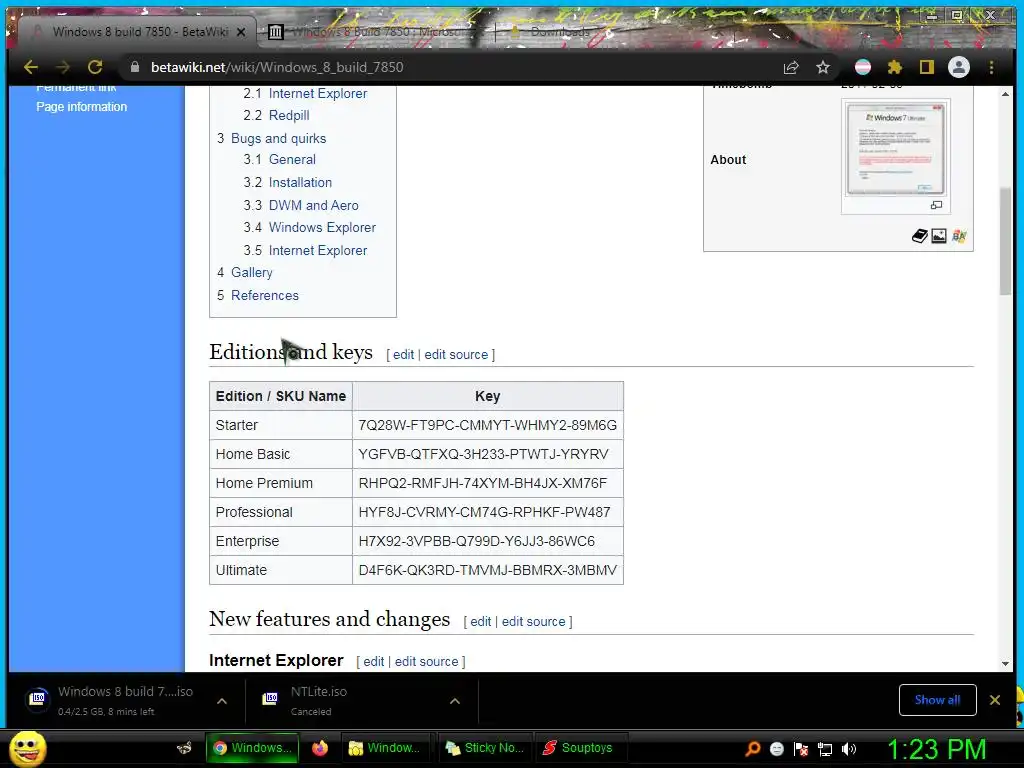Click edit source next to Editions and keys

click(456, 355)
